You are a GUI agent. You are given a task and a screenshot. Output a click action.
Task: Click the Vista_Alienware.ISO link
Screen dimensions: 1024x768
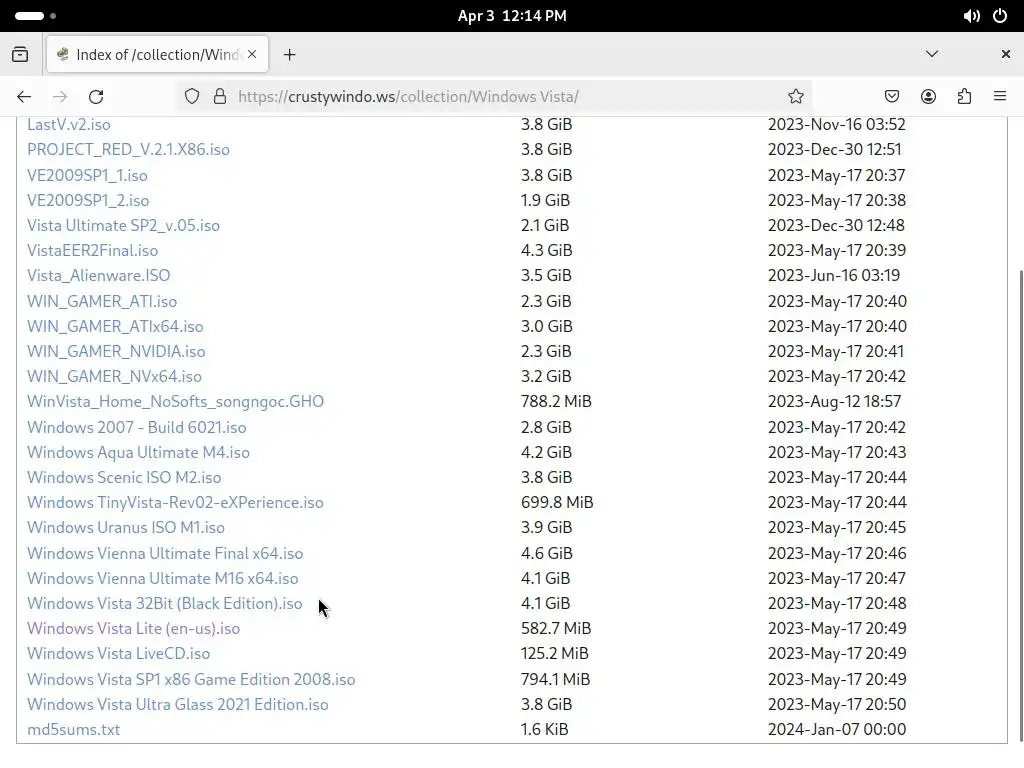pos(98,276)
